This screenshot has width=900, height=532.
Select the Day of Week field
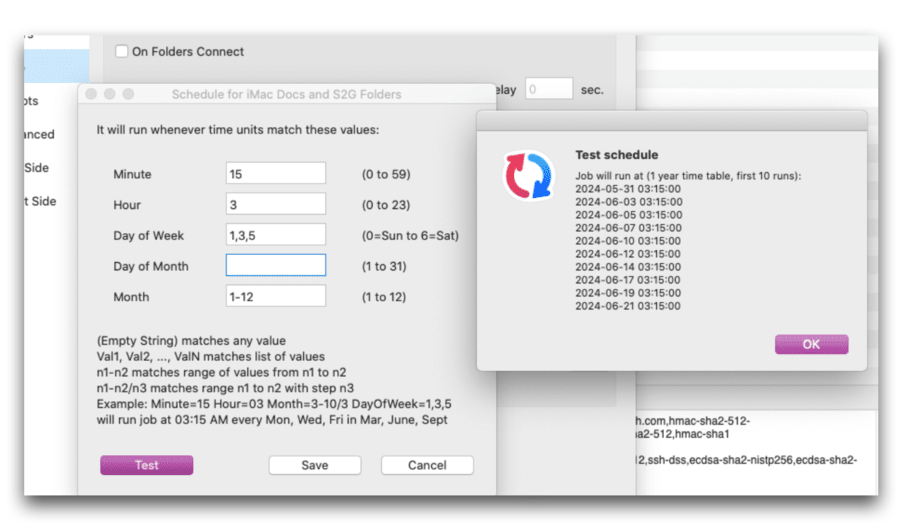(x=276, y=235)
